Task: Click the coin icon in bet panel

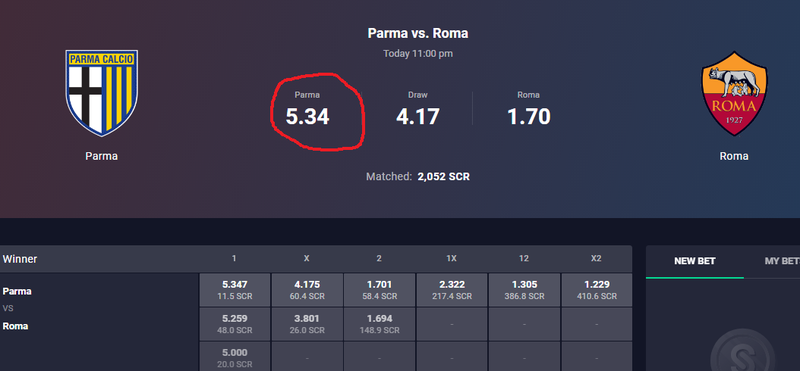Action: click(x=742, y=351)
